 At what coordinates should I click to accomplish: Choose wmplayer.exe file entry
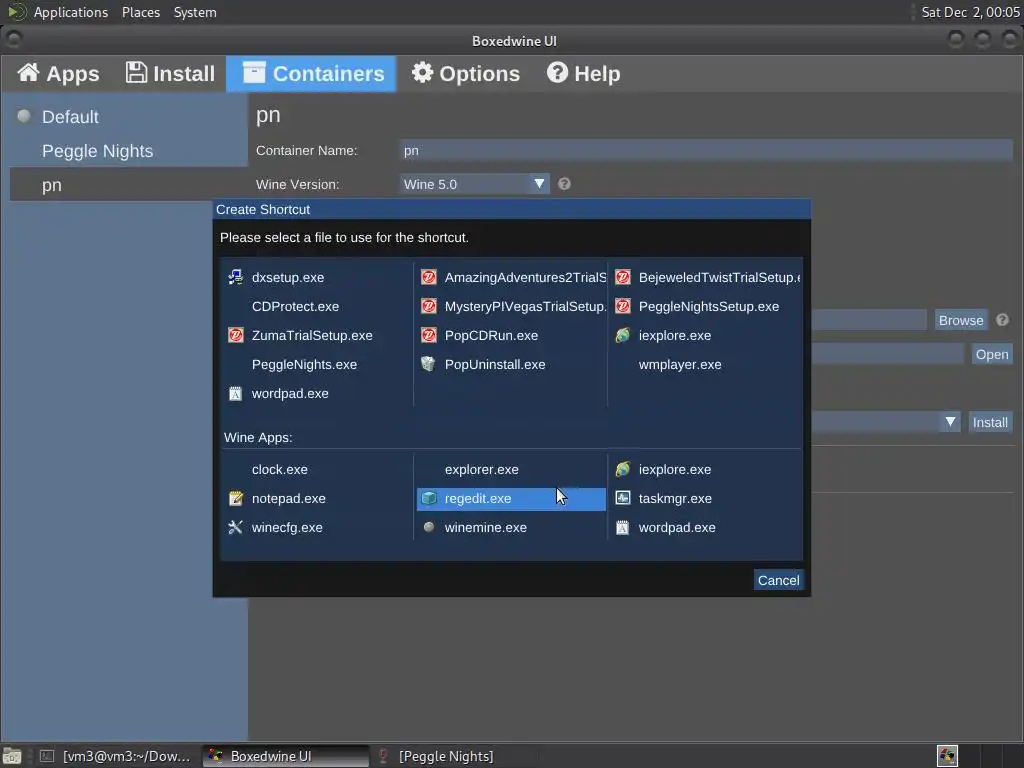pos(680,364)
